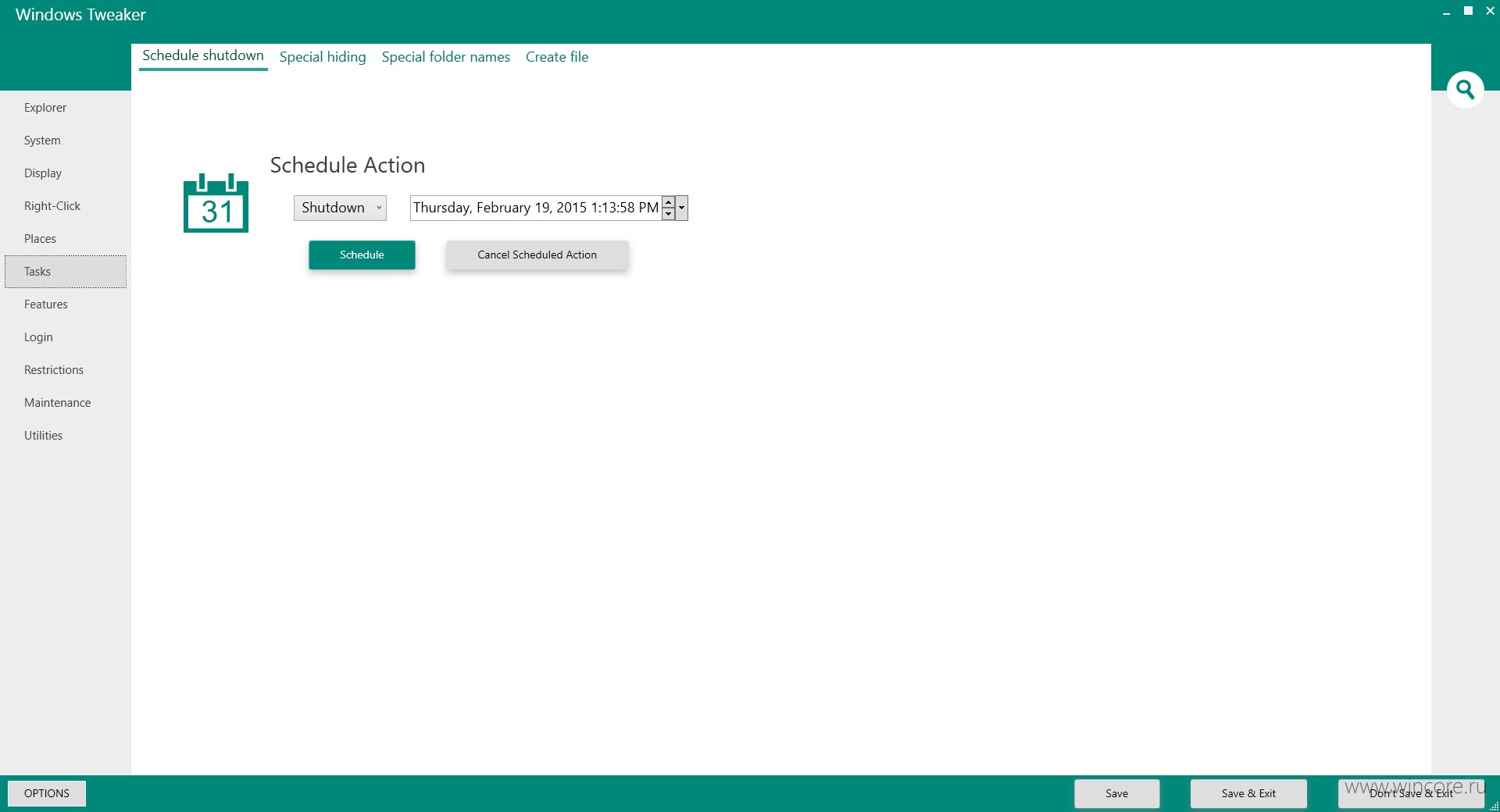Image resolution: width=1500 pixels, height=812 pixels.
Task: Click the Save button
Action: tap(1116, 793)
